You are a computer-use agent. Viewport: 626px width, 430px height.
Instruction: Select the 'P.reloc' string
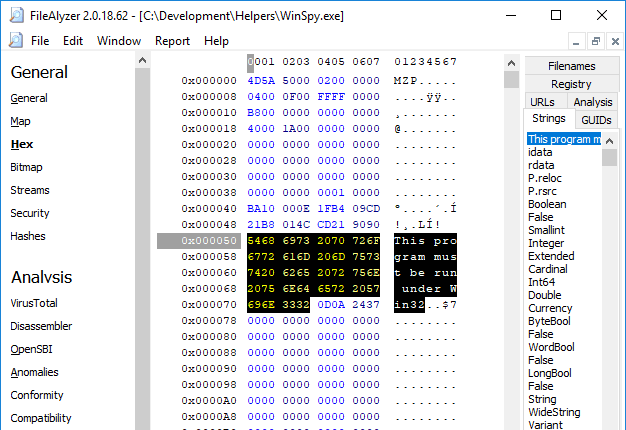pos(545,178)
